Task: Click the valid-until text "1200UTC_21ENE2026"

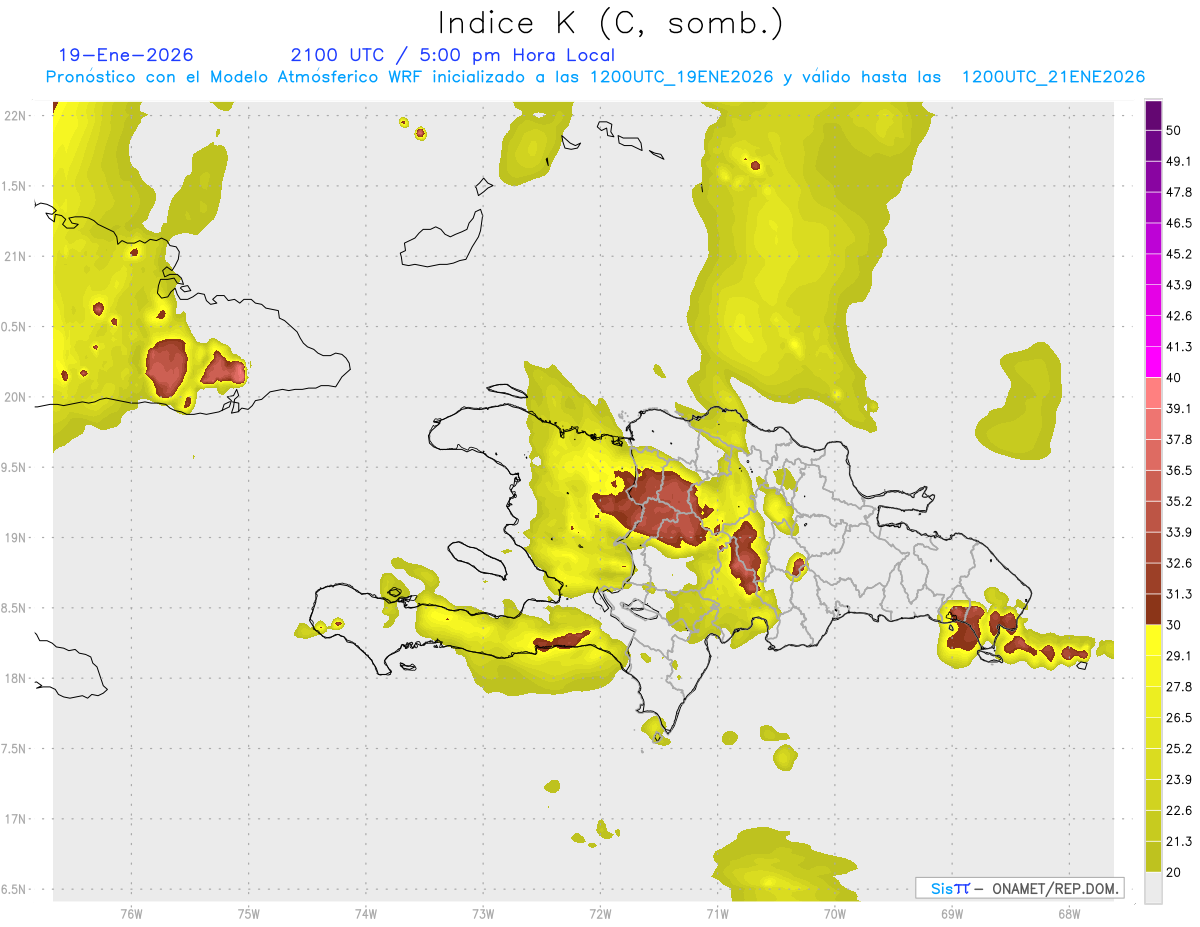Action: (1053, 77)
